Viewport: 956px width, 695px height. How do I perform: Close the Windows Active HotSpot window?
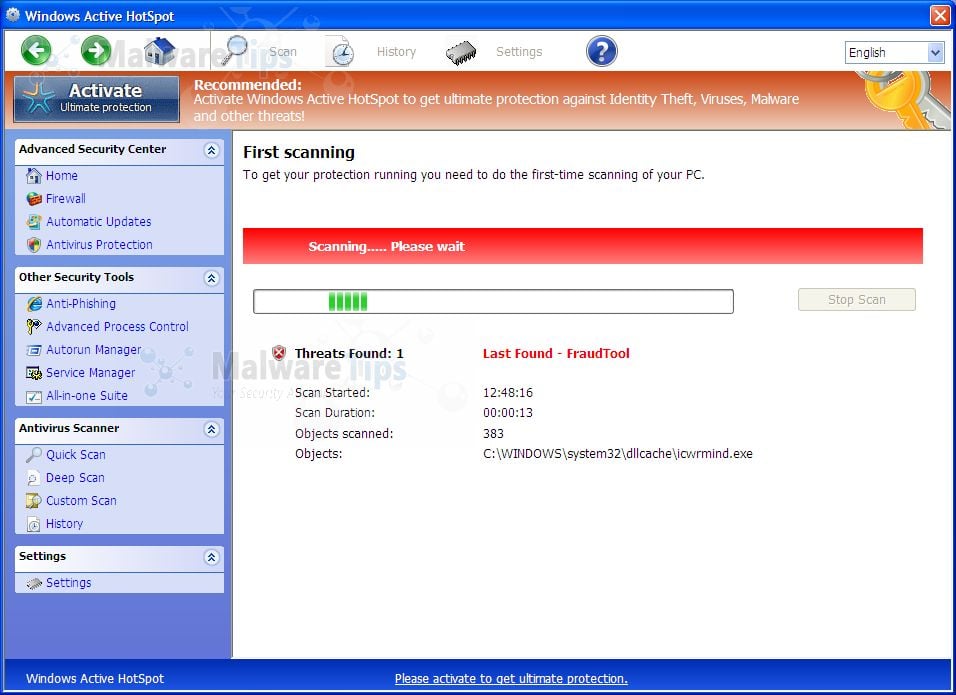[x=940, y=15]
